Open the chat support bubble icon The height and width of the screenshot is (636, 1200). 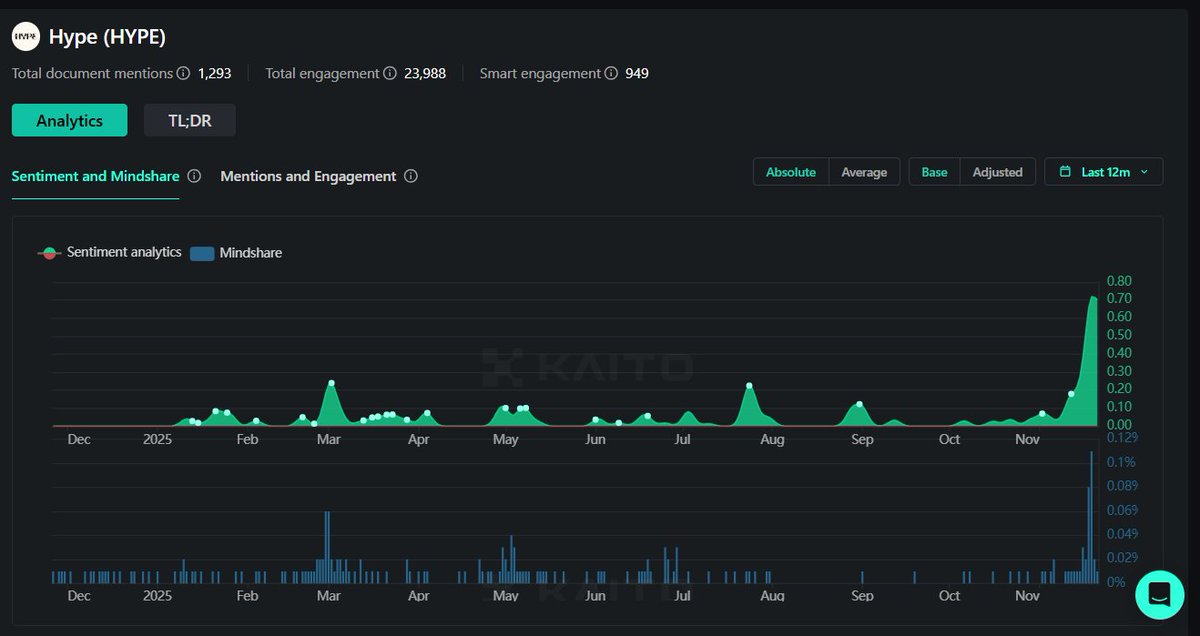[x=1160, y=594]
